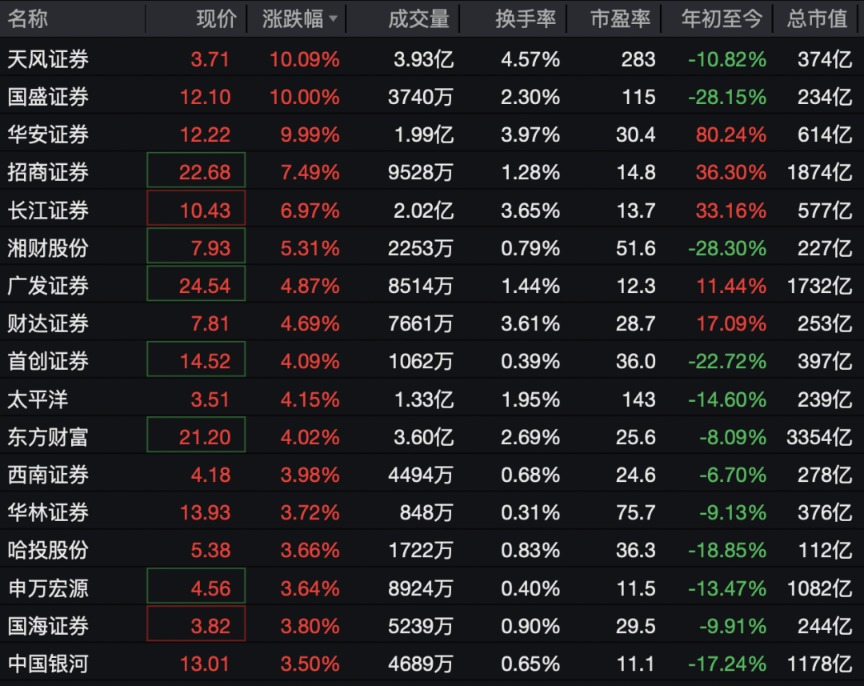Click P/E value 283
Screen dimensions: 864x686
tap(638, 60)
